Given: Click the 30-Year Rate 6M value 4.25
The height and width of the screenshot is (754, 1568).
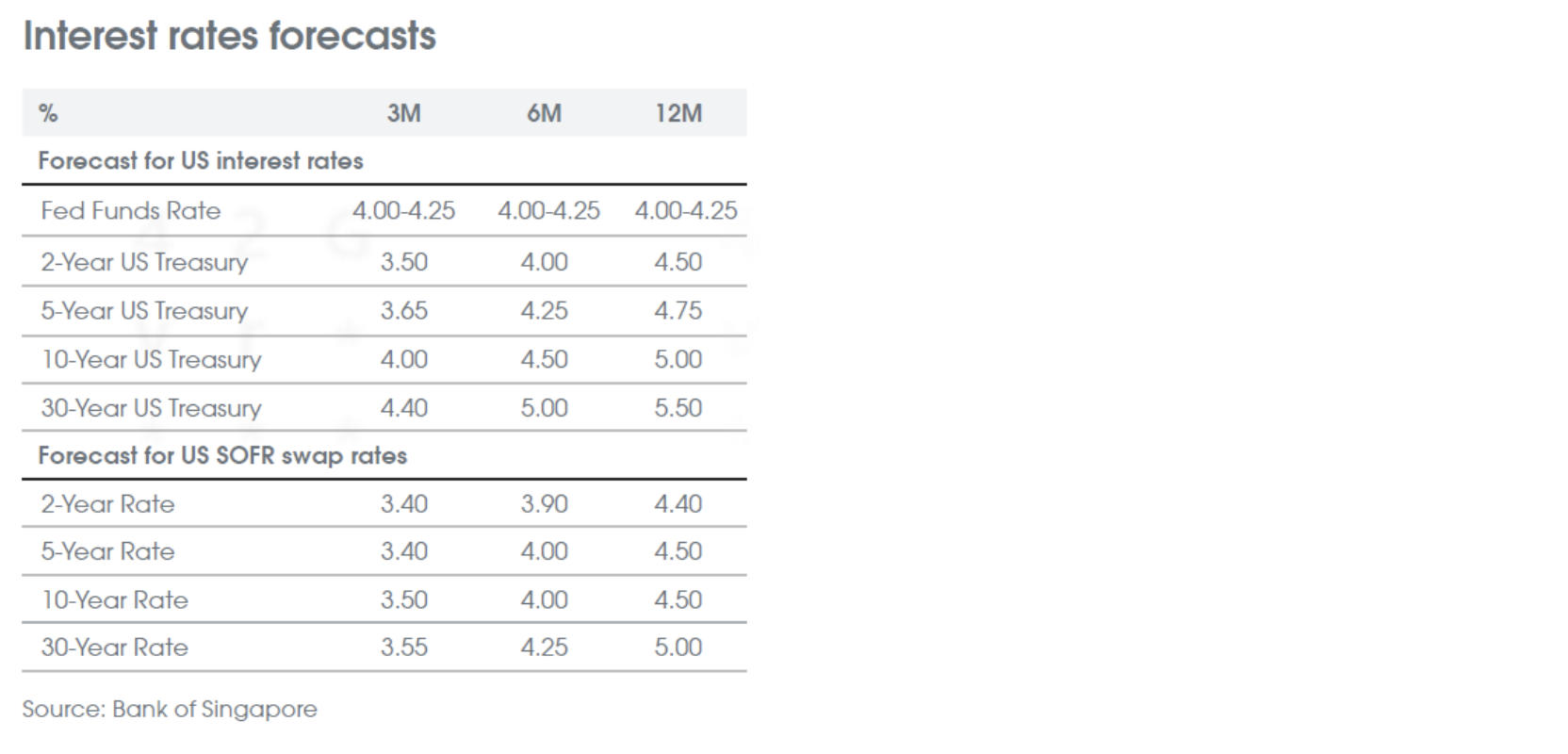Looking at the screenshot, I should click(545, 647).
